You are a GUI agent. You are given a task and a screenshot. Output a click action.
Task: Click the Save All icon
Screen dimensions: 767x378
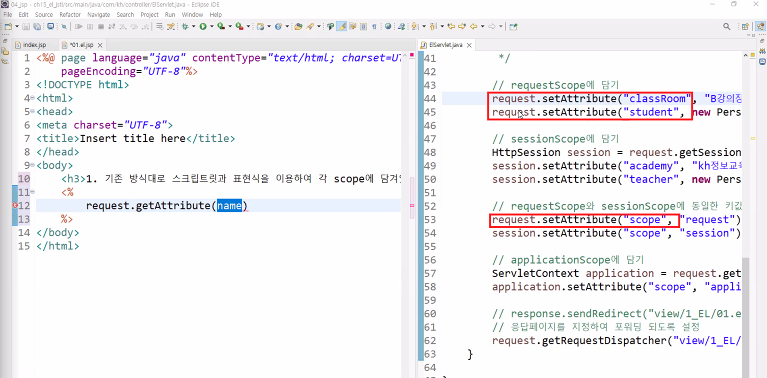coord(37,26)
